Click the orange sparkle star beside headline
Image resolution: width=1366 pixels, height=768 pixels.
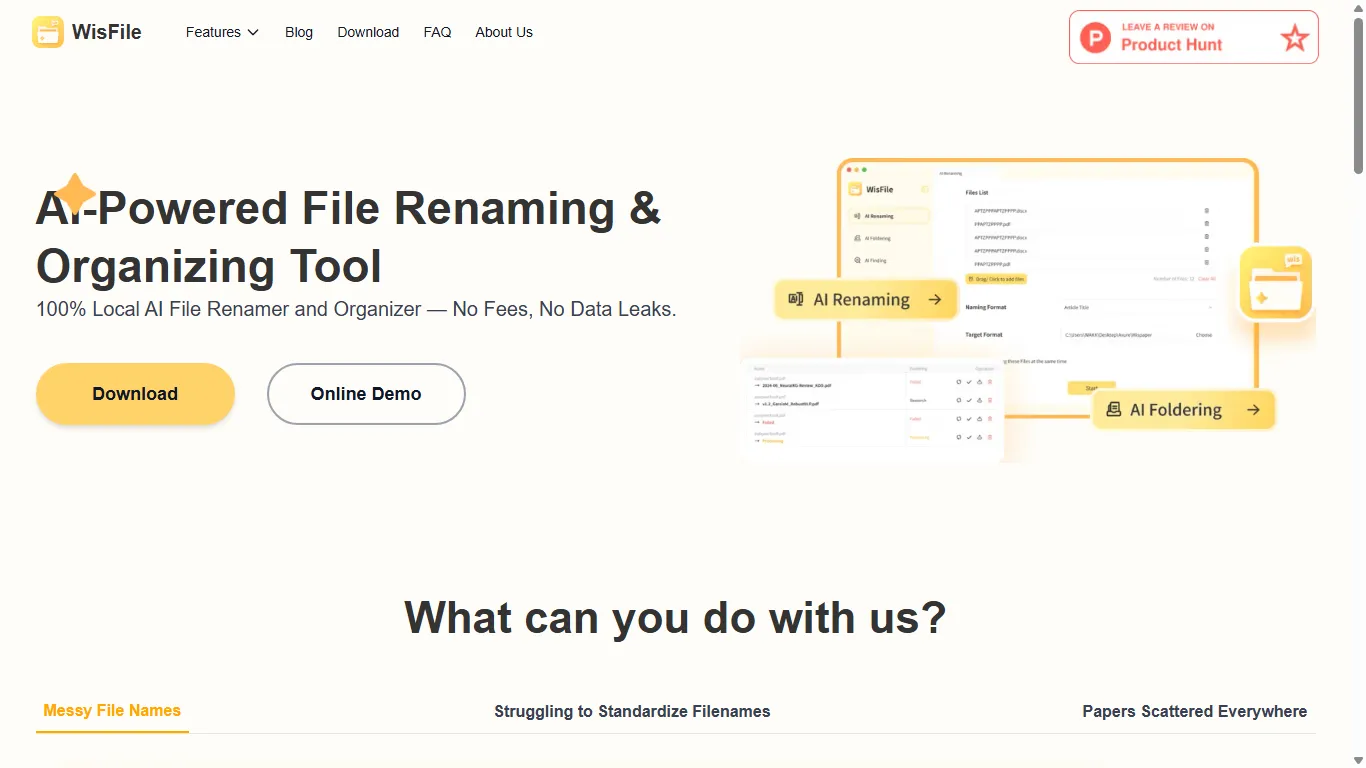click(75, 193)
